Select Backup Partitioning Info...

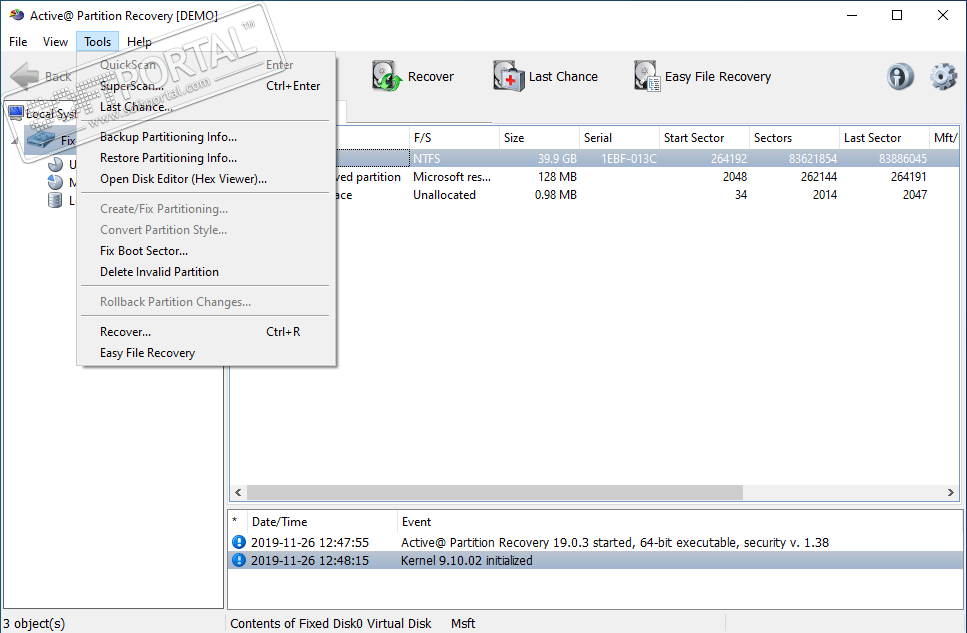click(x=207, y=137)
